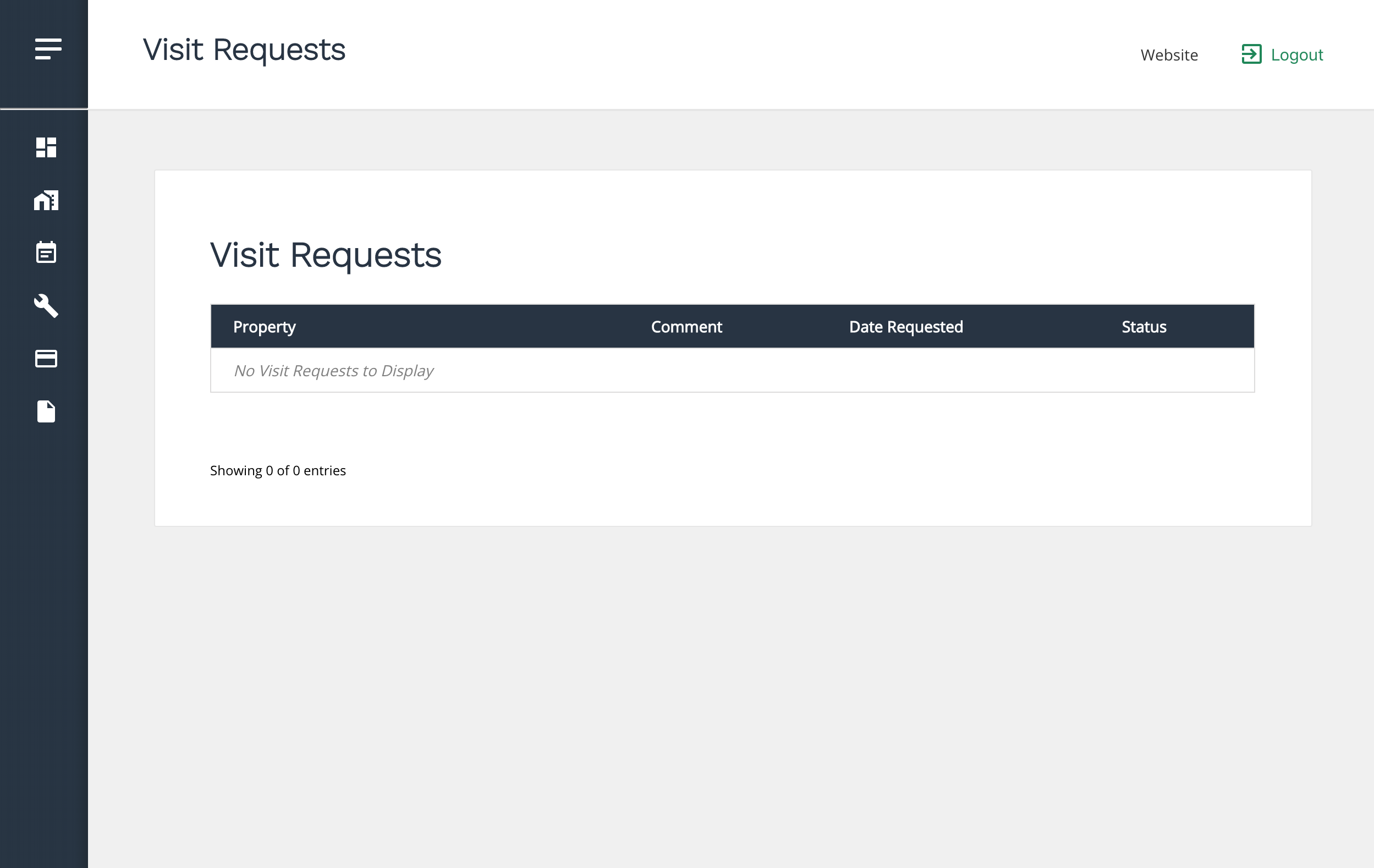Viewport: 1374px width, 868px height.
Task: Open the Website link
Action: 1169,55
